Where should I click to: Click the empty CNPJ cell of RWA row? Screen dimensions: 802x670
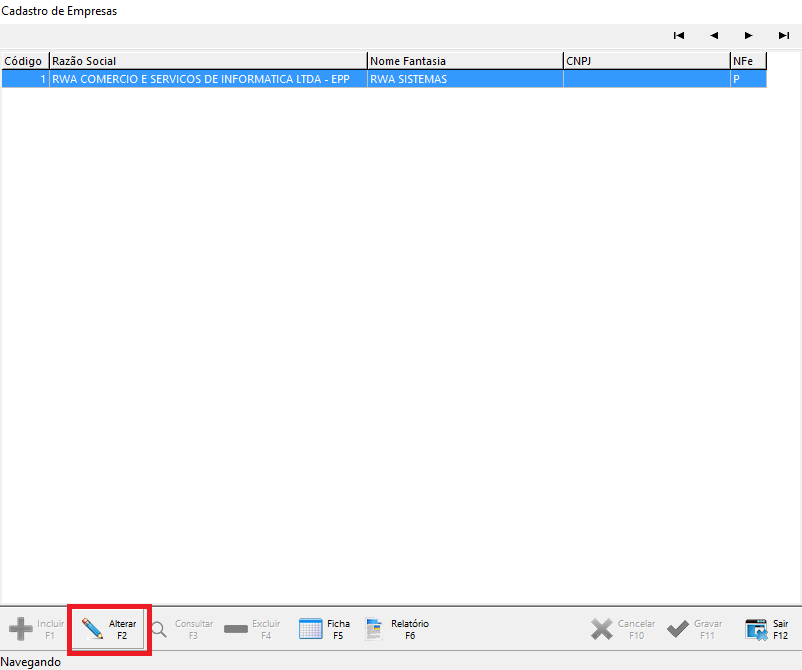point(647,79)
